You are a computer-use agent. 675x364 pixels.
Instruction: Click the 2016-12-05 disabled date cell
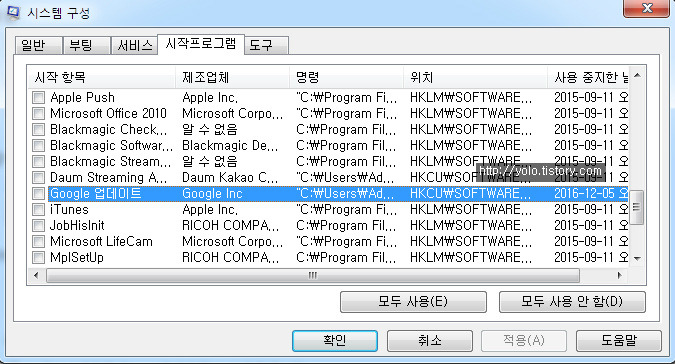591,194
